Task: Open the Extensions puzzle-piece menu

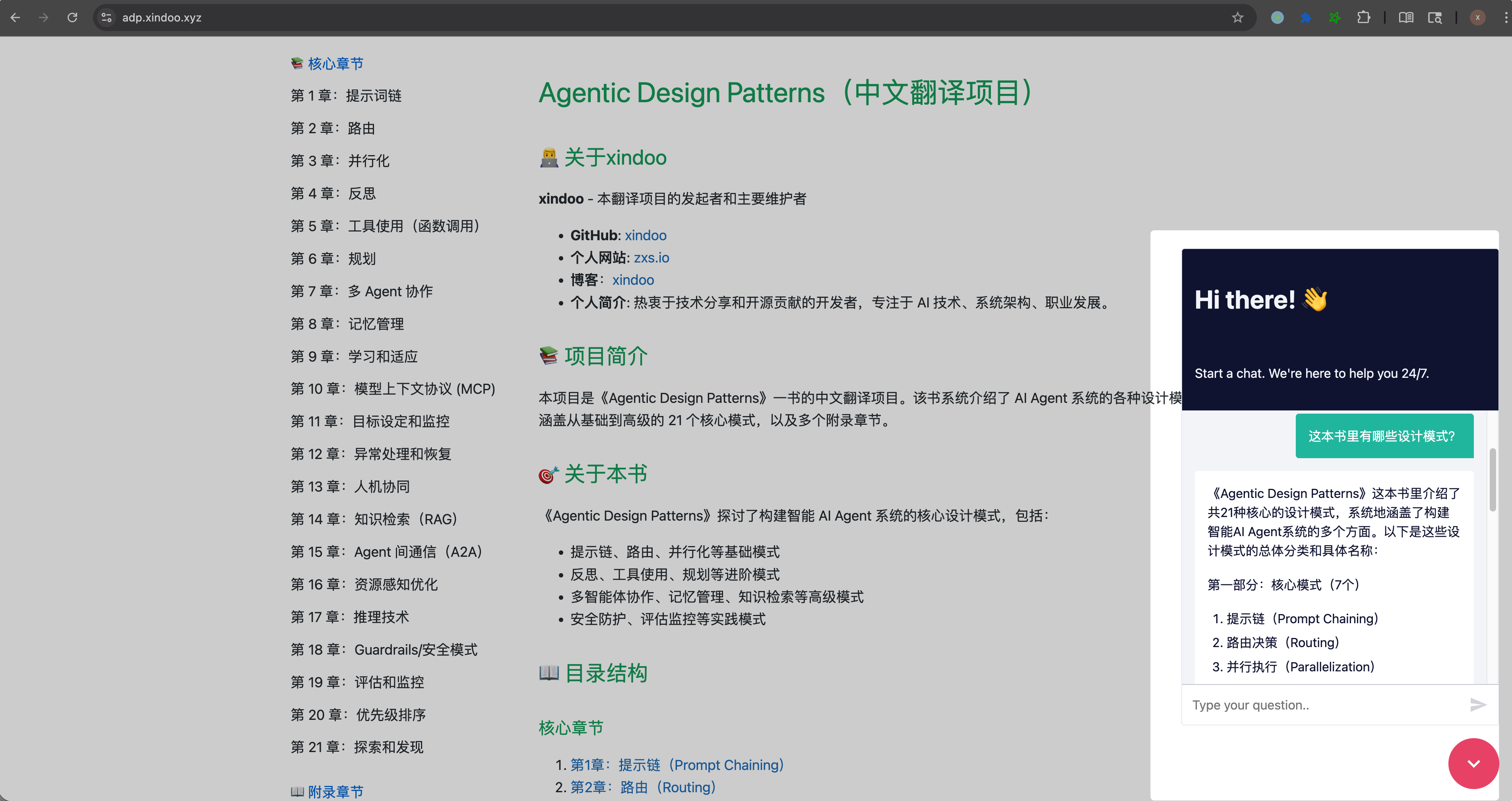Action: 1365,17
